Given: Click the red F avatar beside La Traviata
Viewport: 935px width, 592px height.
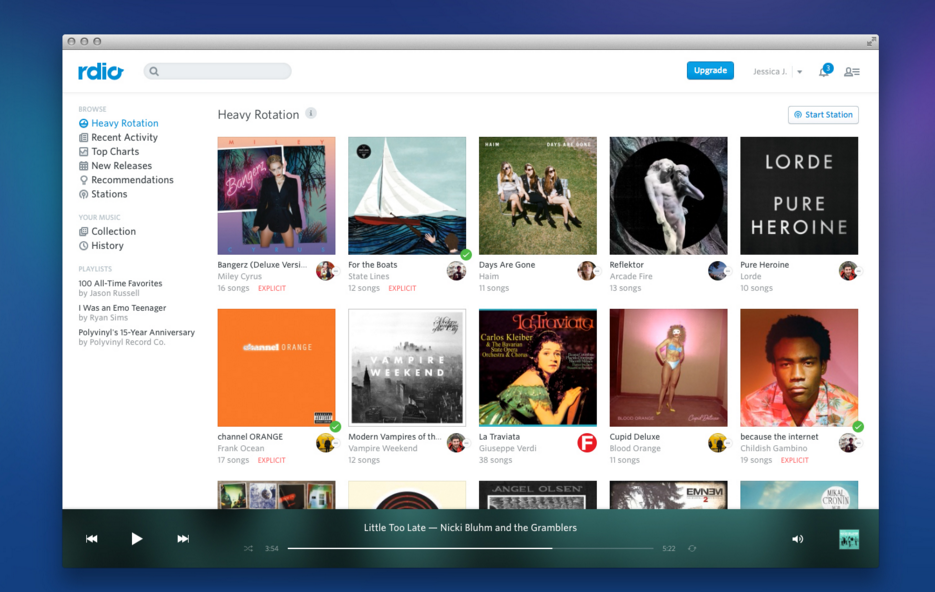Looking at the screenshot, I should [587, 443].
